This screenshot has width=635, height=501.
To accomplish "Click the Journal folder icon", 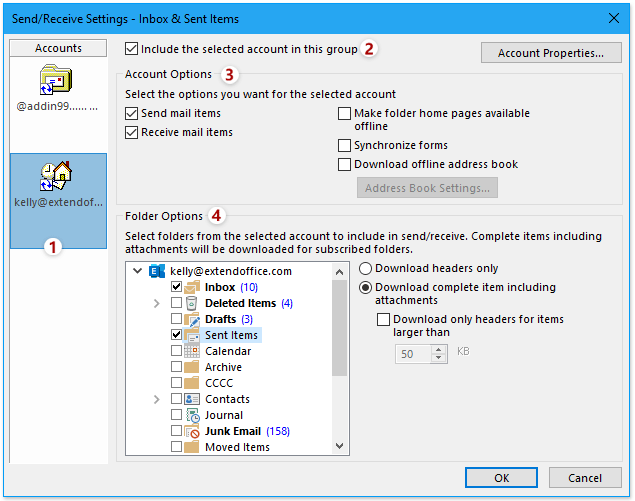I will [x=193, y=415].
